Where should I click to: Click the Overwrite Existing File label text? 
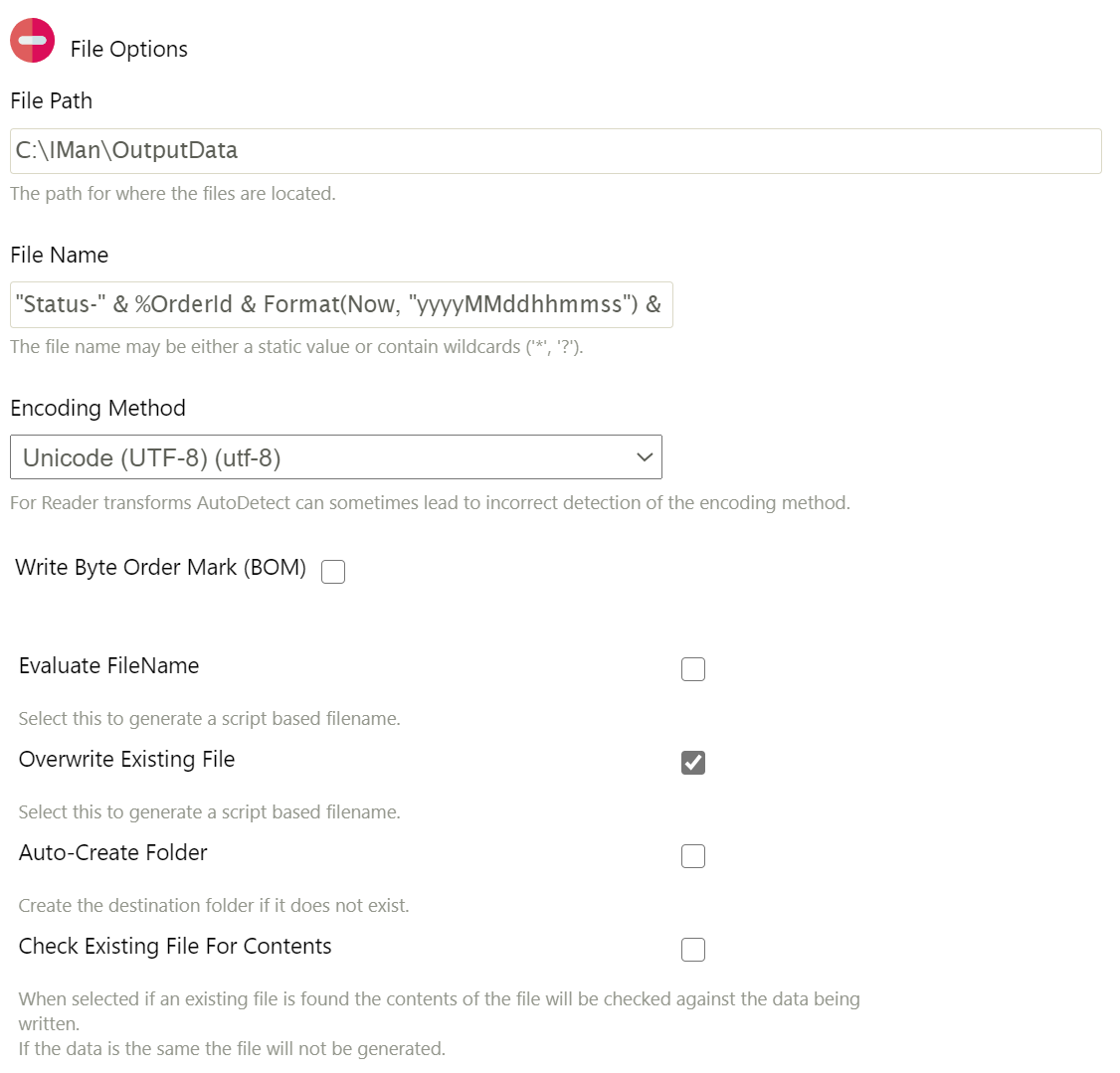click(126, 760)
